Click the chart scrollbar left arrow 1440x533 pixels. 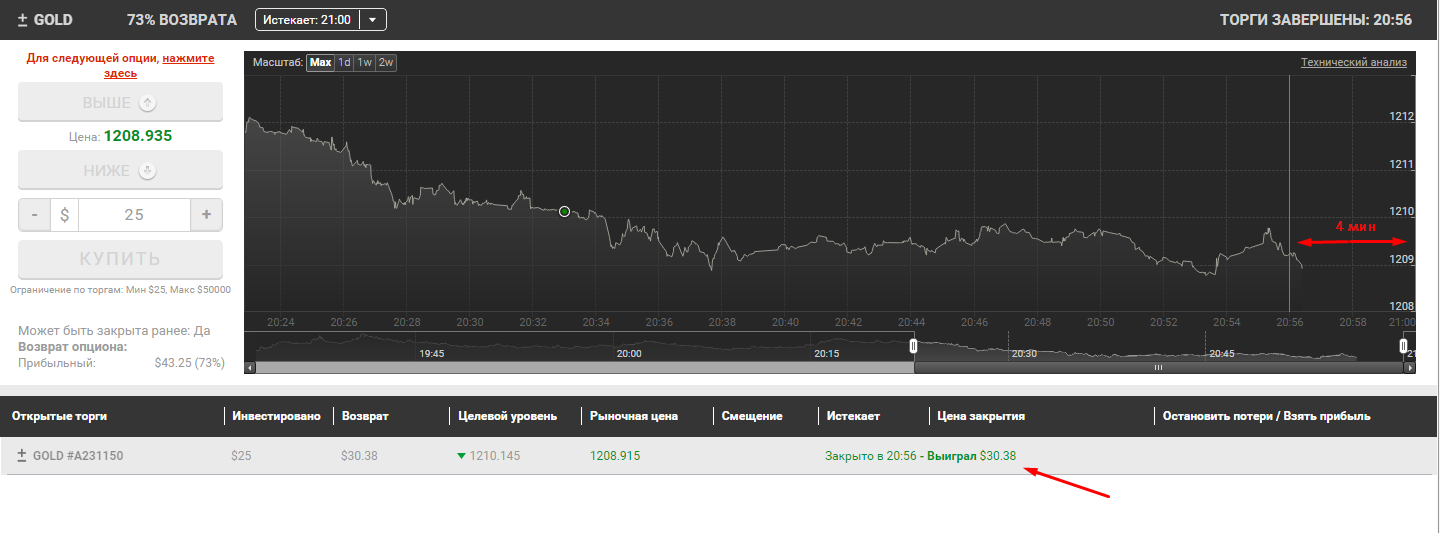point(250,368)
